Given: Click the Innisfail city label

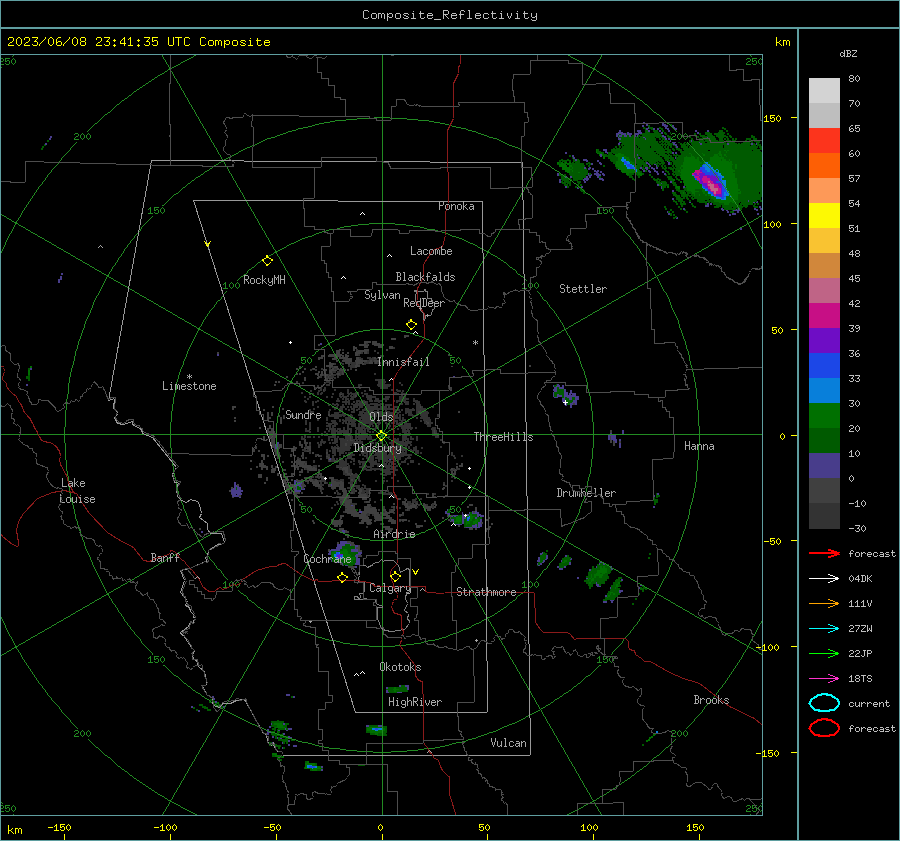Looking at the screenshot, I should [403, 362].
